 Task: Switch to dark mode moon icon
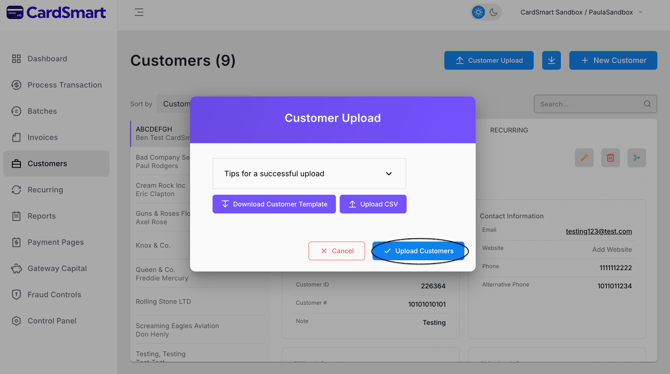[x=494, y=12]
